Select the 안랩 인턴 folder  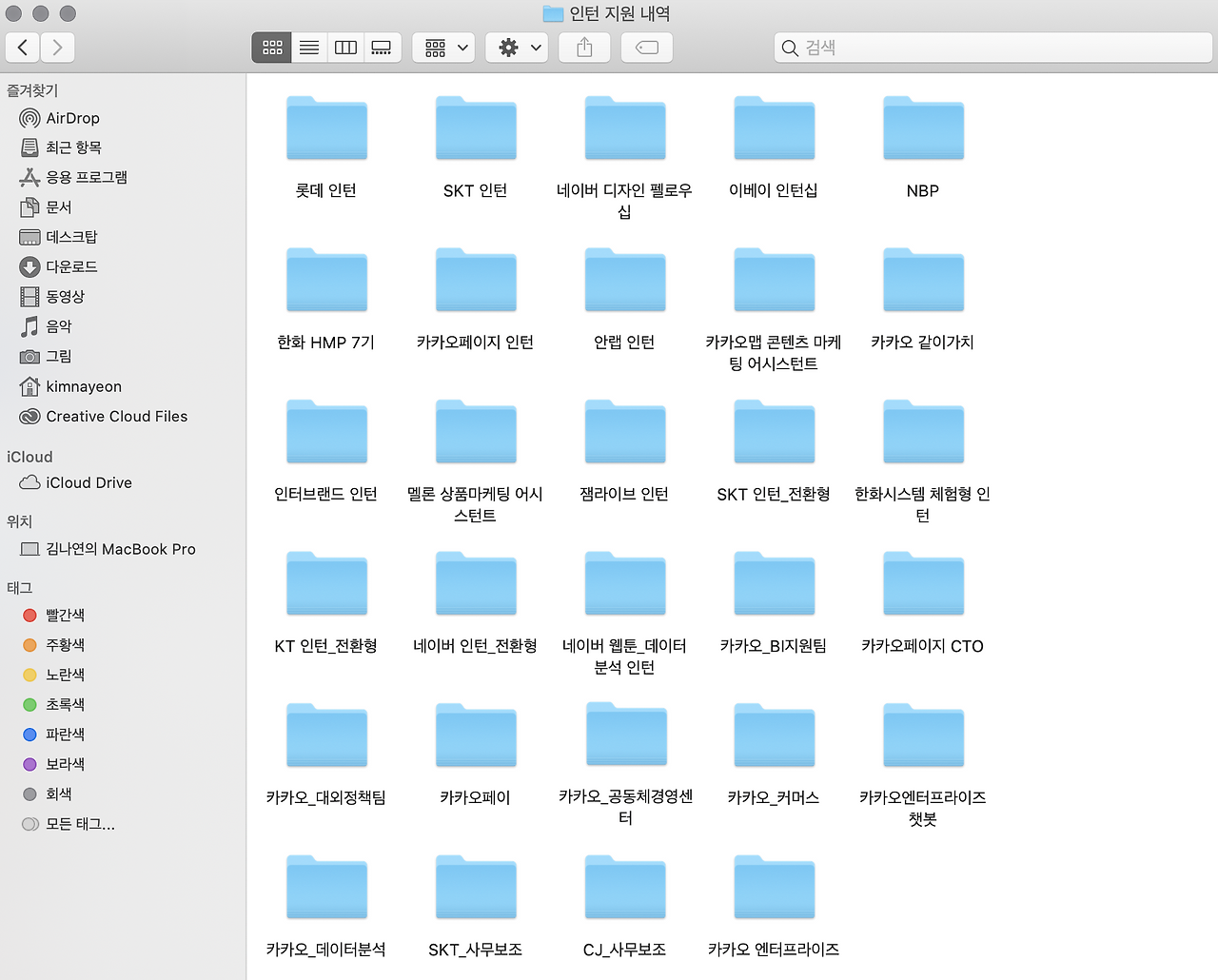pyautogui.click(x=624, y=300)
